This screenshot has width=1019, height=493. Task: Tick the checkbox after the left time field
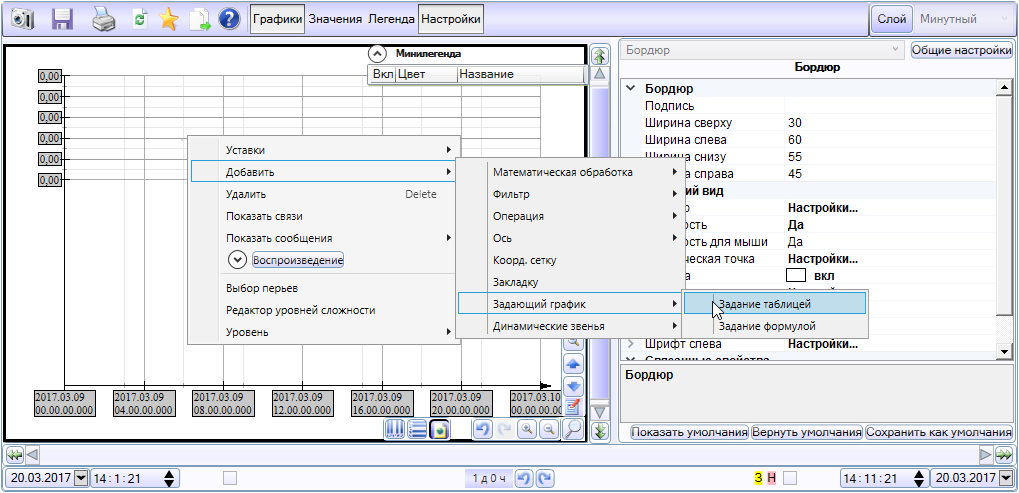pyautogui.click(x=230, y=479)
